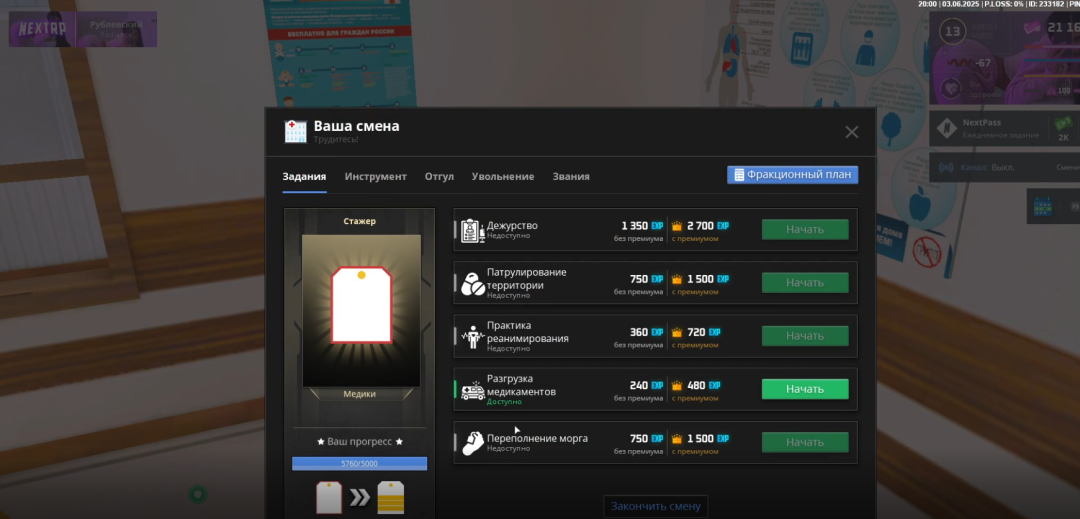Click the Доступно status text
1080x519 pixels.
coord(504,402)
